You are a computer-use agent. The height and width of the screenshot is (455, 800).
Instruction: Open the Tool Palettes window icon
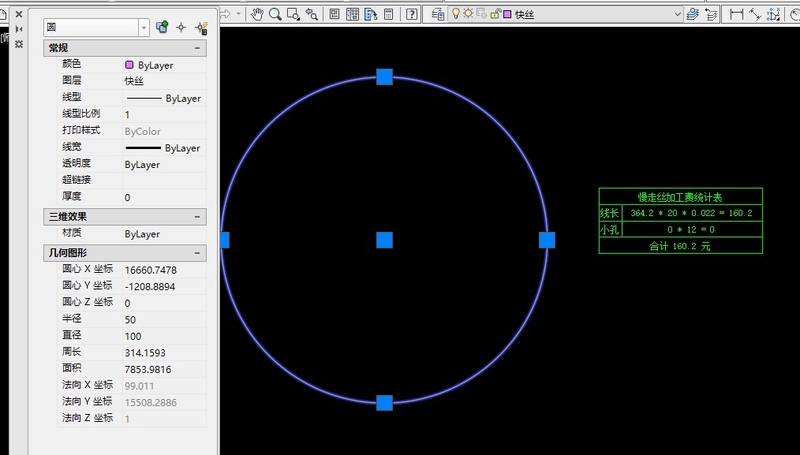371,14
